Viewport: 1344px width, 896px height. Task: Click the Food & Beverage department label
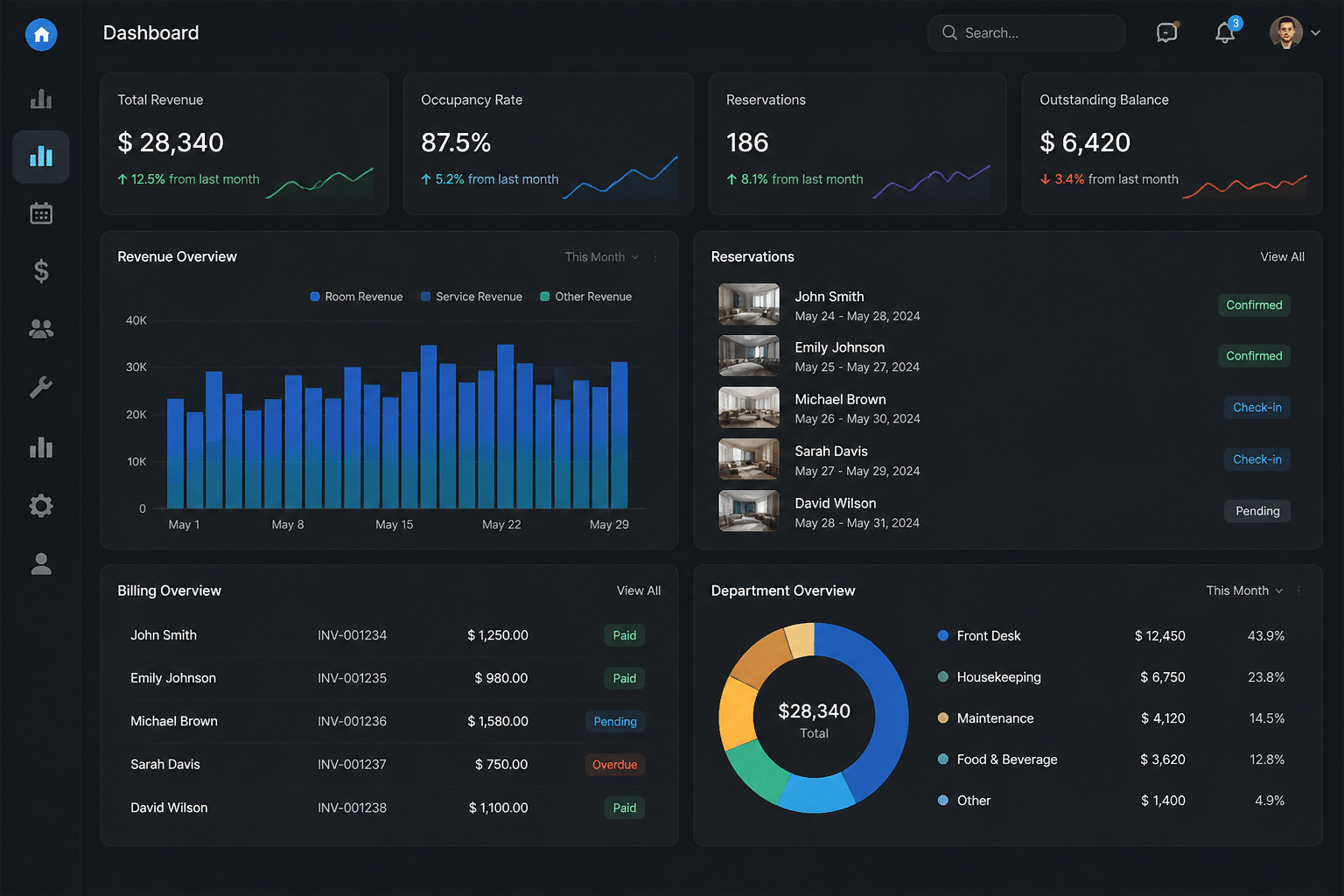point(1007,759)
